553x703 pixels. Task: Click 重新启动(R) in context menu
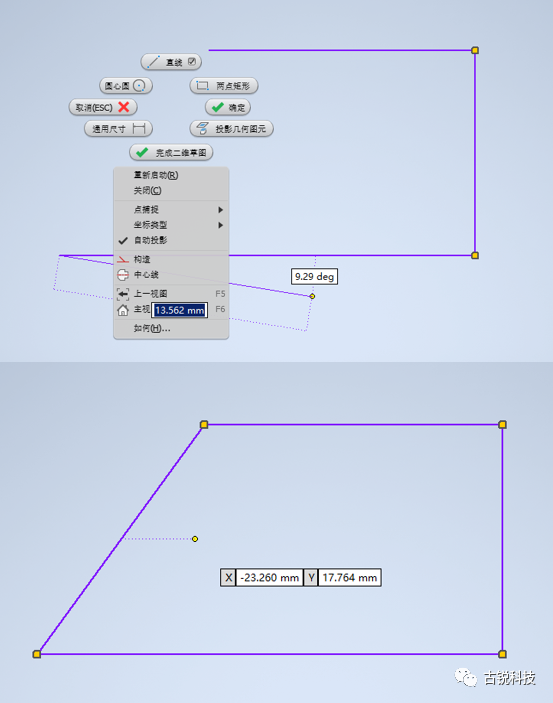coord(171,175)
